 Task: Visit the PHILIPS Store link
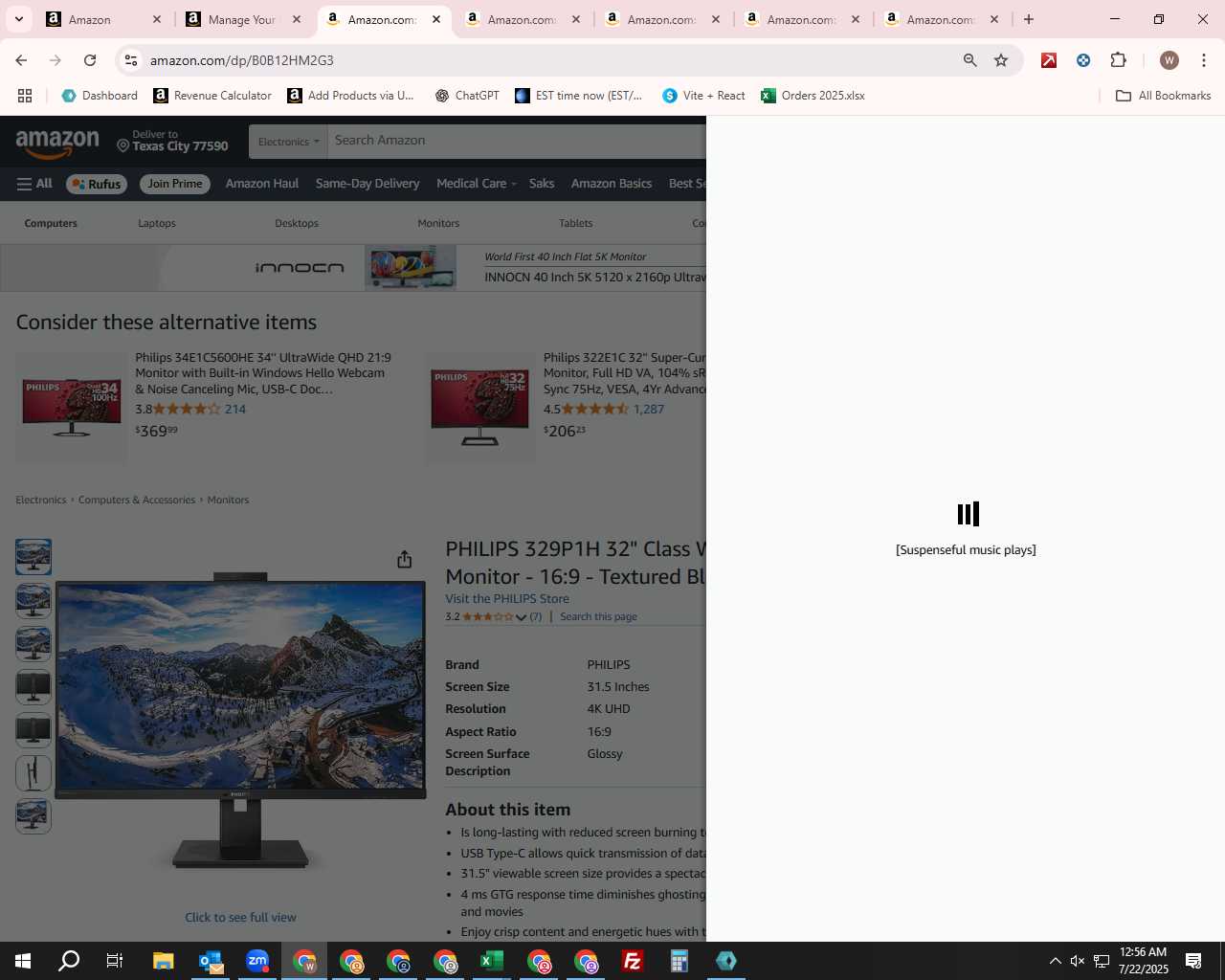pos(507,598)
